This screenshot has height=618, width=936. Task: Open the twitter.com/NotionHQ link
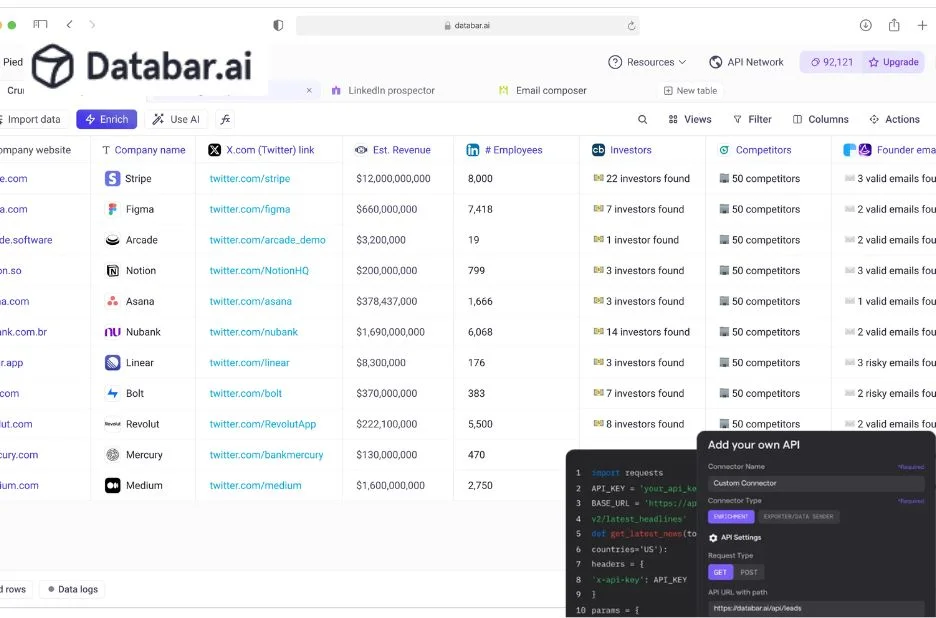(x=259, y=271)
